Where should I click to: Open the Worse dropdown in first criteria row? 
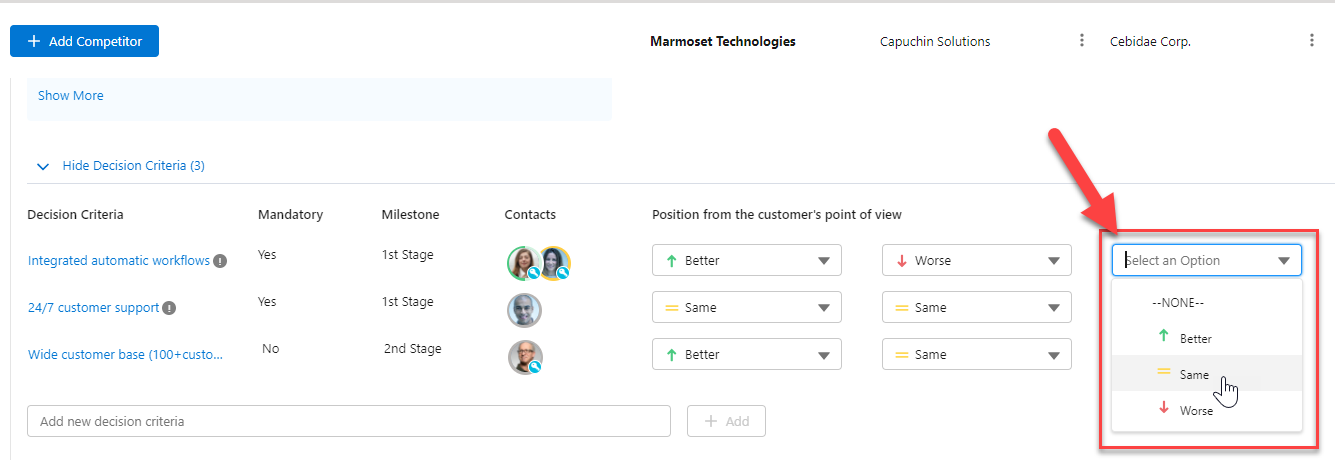(976, 261)
